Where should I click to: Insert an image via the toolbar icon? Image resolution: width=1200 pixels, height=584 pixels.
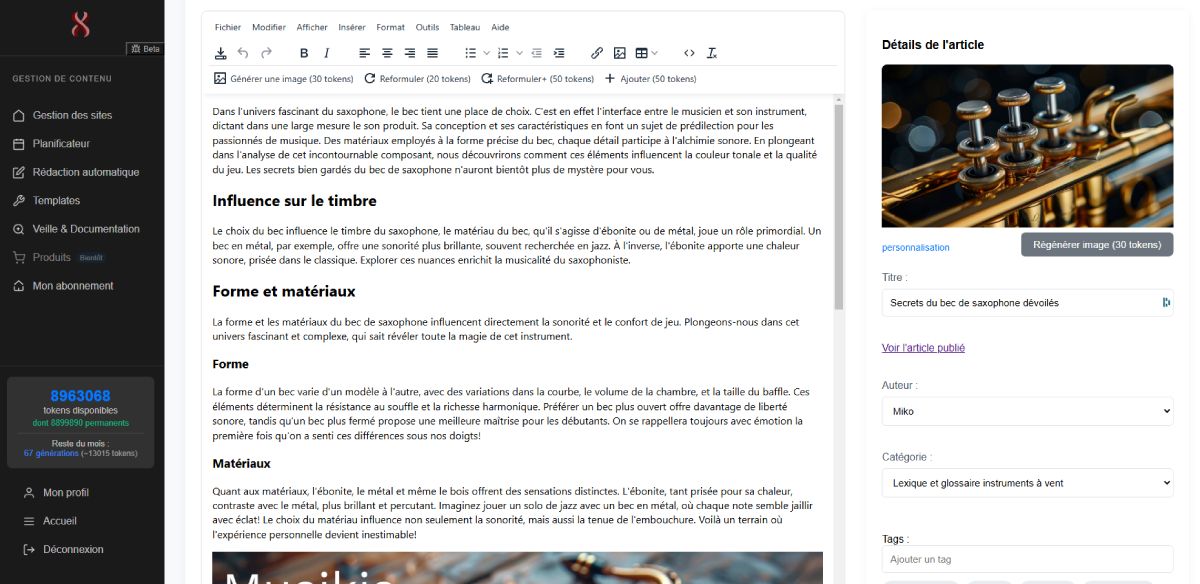[x=621, y=52]
